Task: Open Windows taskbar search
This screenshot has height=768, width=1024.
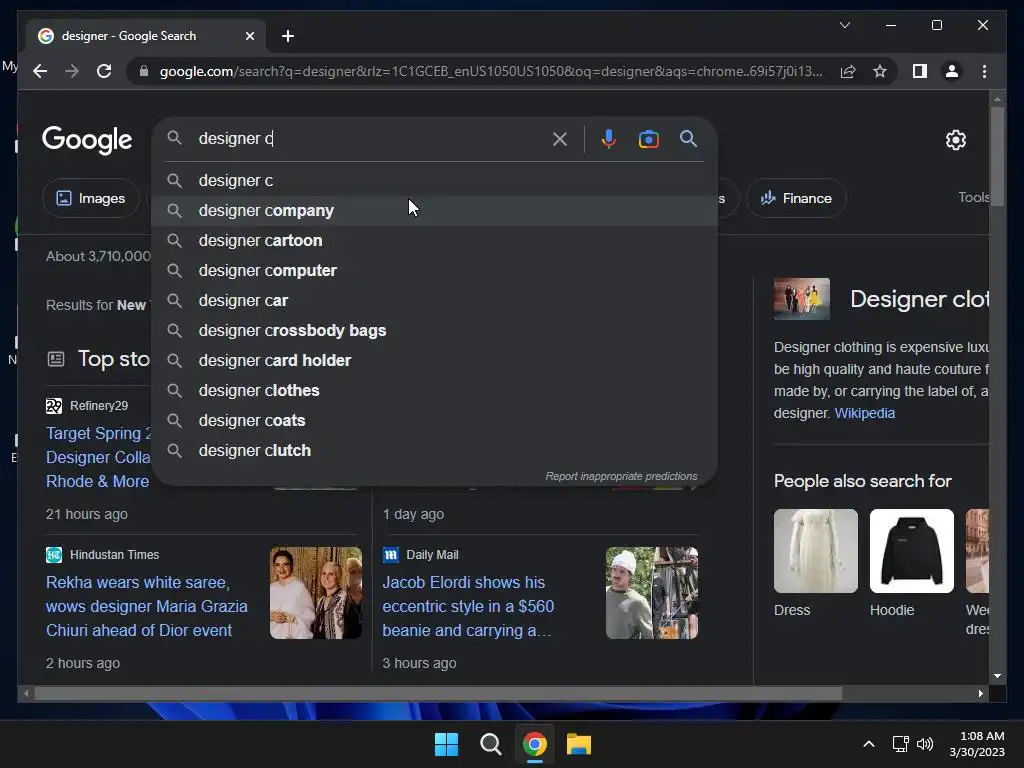Action: [490, 744]
